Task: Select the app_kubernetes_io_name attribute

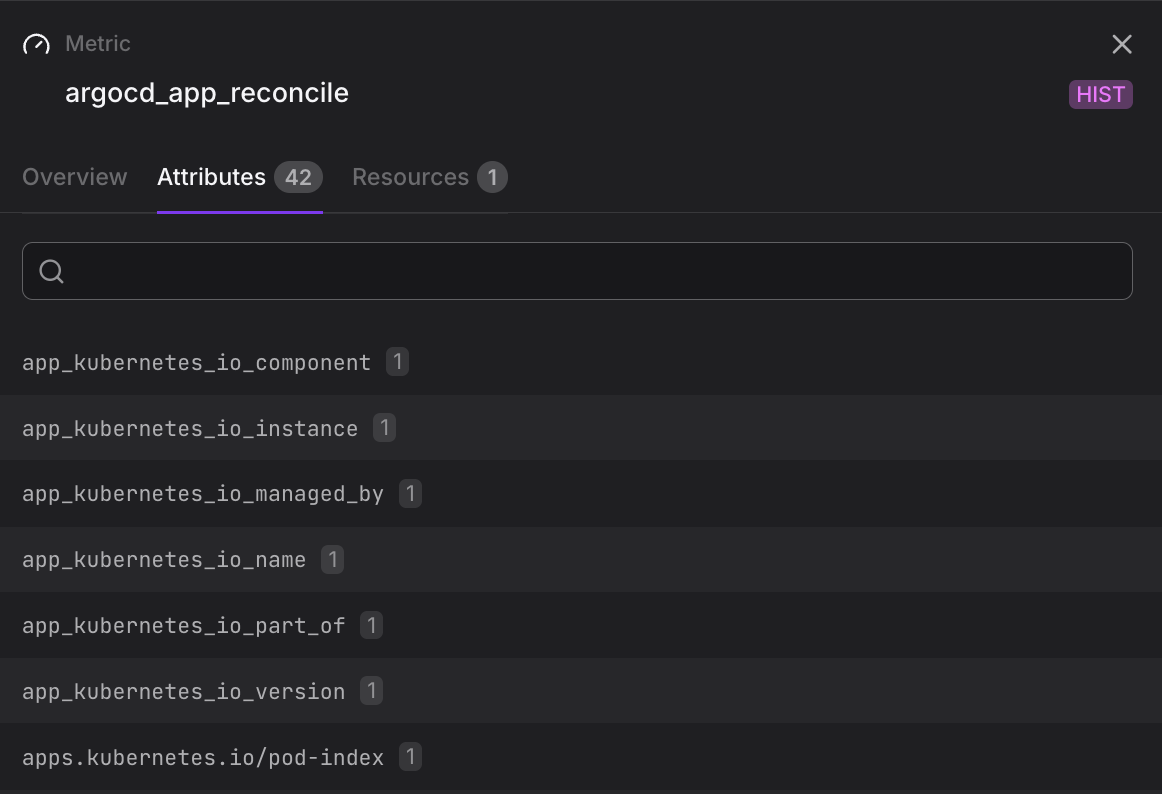Action: (x=163, y=559)
